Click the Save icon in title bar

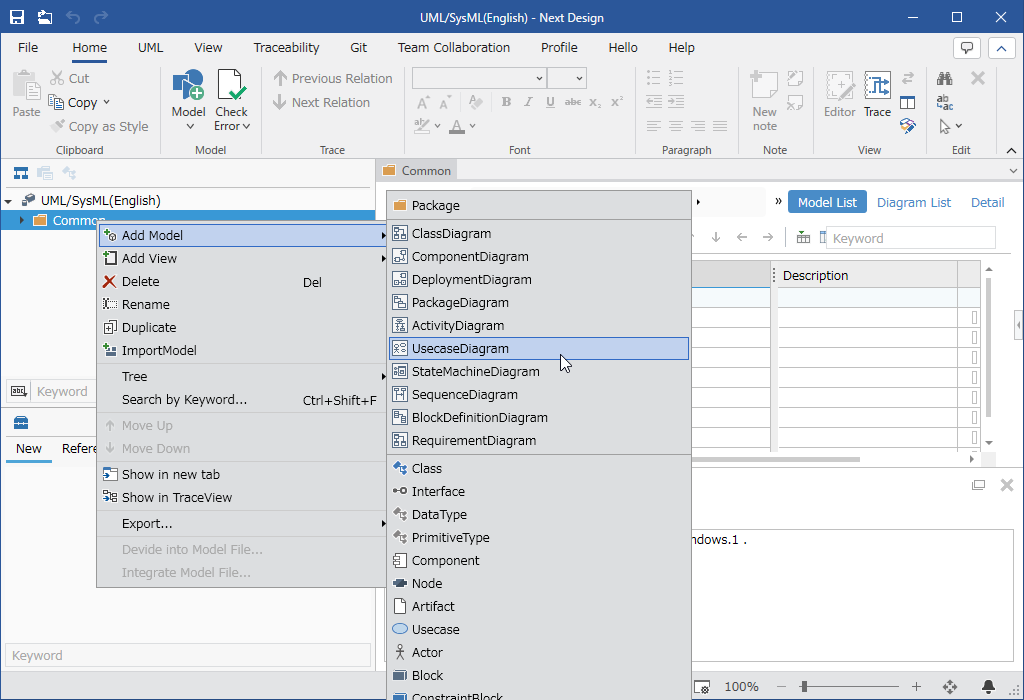[17, 17]
